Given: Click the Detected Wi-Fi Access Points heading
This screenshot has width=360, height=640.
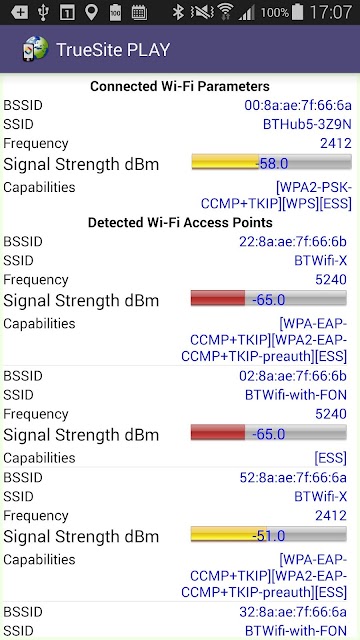Looking at the screenshot, I should [180, 222].
